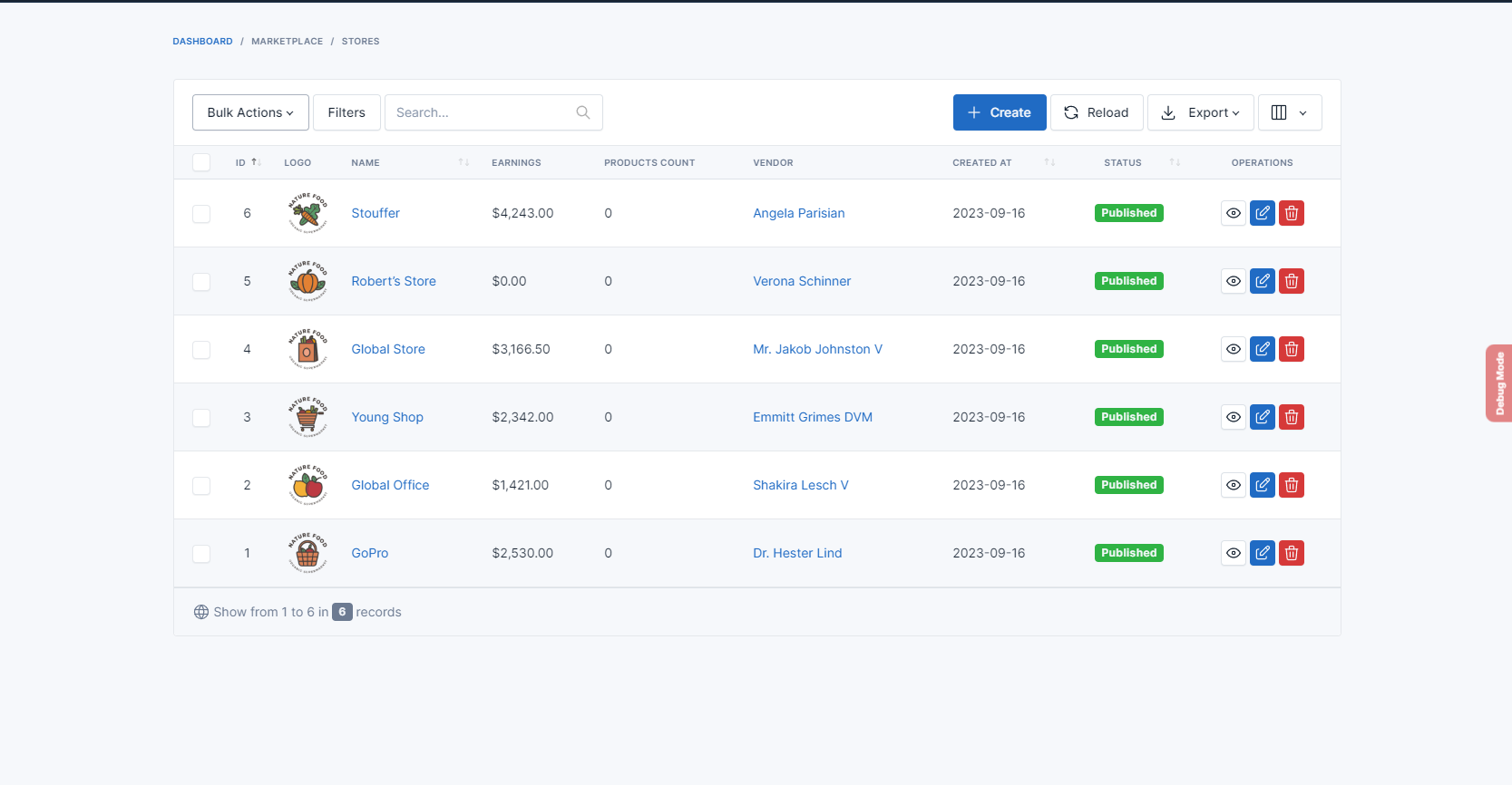
Task: Edit the Stouffer store
Action: pyautogui.click(x=1263, y=213)
